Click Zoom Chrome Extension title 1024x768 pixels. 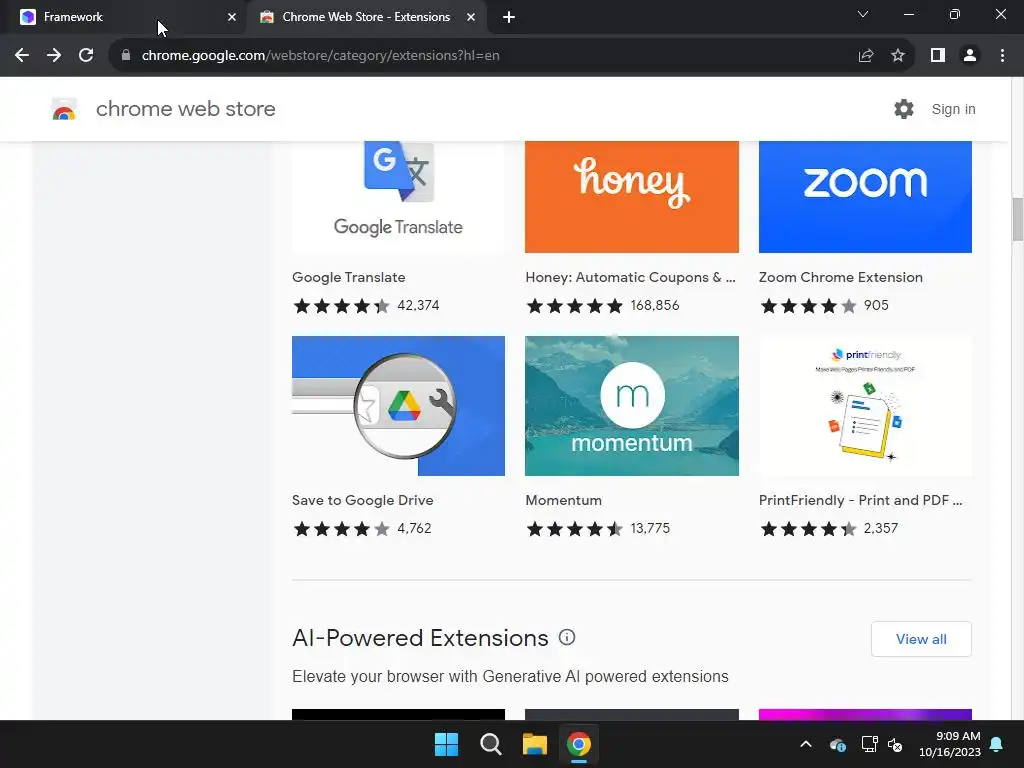pyautogui.click(x=840, y=278)
